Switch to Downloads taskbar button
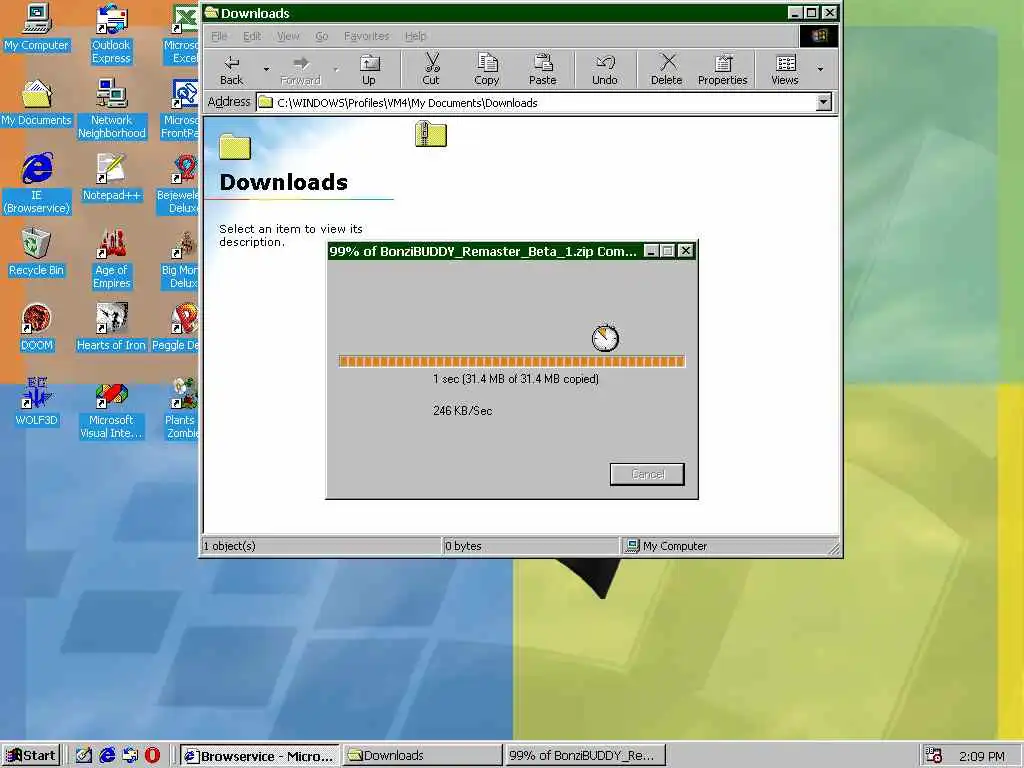This screenshot has height=768, width=1024. click(x=423, y=756)
